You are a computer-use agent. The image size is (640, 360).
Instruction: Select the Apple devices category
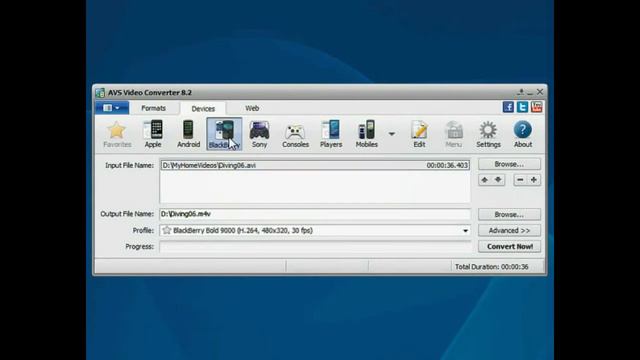point(153,134)
